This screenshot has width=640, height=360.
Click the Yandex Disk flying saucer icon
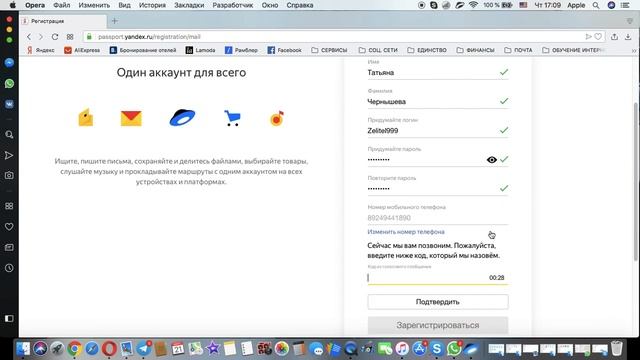click(182, 118)
